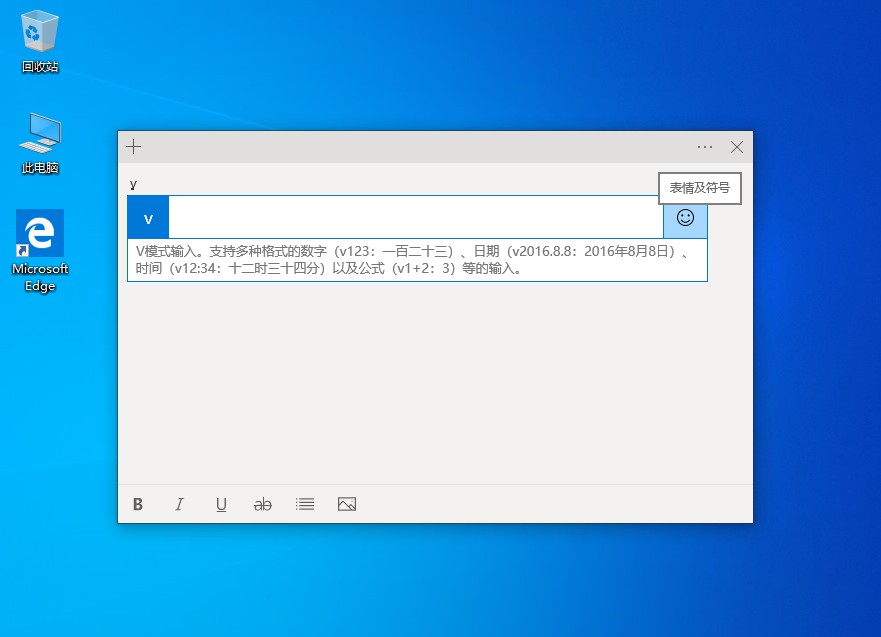Select the Microsoft Edge desktop shortcut
The image size is (881, 637).
[40, 251]
